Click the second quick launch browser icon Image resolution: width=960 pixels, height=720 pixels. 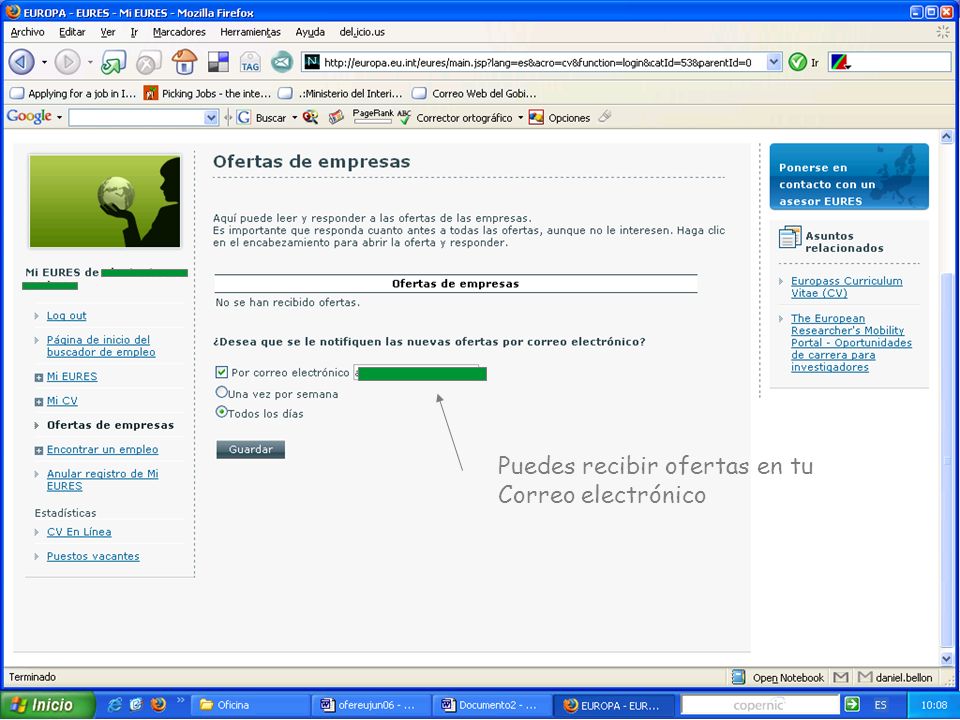136,705
